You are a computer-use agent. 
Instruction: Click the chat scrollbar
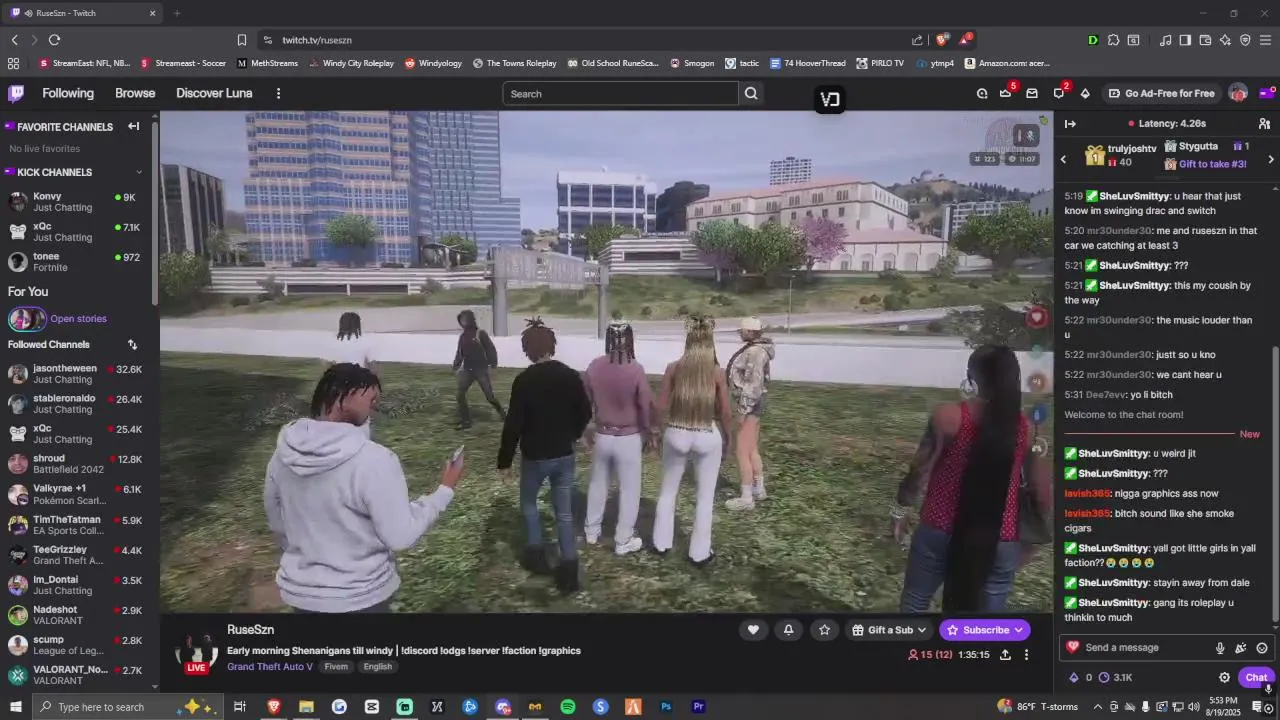coord(1275,485)
